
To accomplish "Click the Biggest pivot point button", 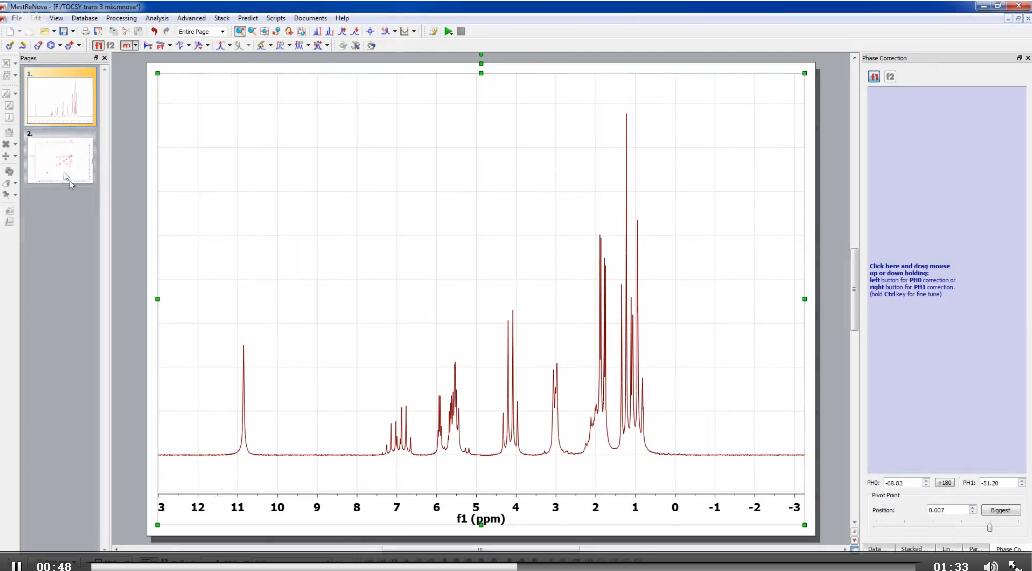I will [x=1000, y=510].
